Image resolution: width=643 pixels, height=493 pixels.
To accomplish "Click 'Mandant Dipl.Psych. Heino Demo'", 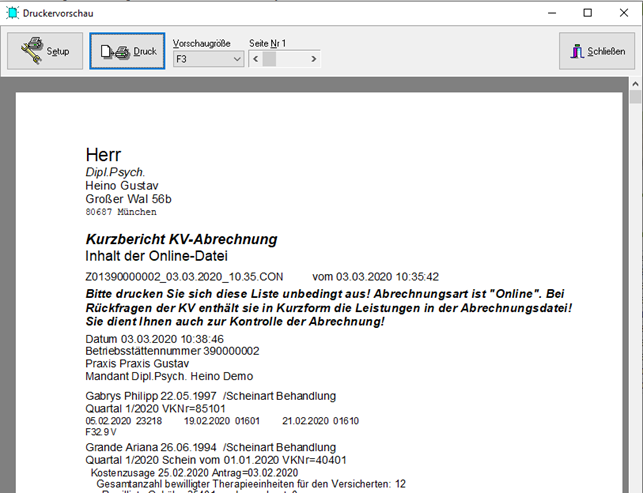I will [169, 376].
